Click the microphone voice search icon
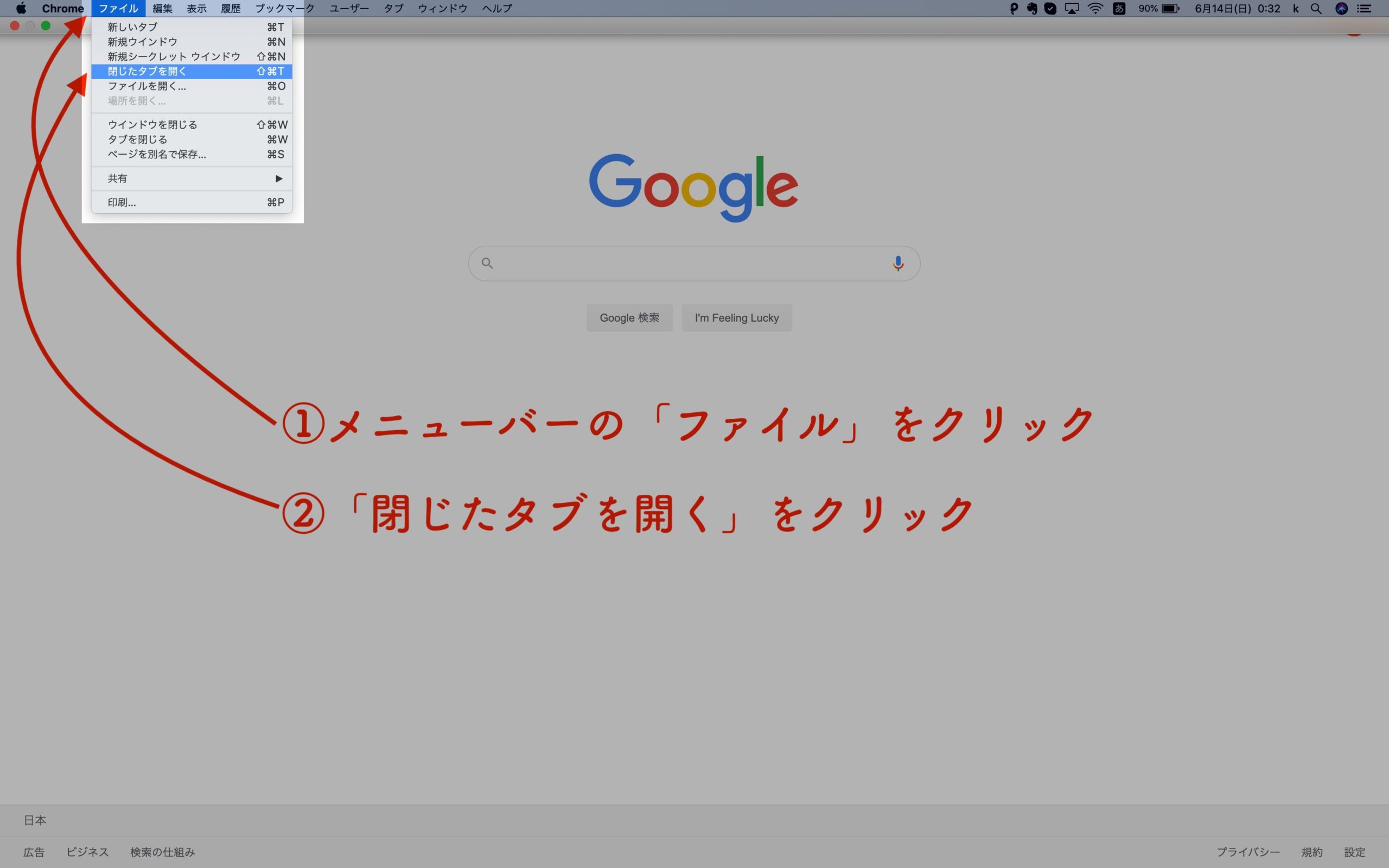This screenshot has width=1389, height=868. pos(899,264)
